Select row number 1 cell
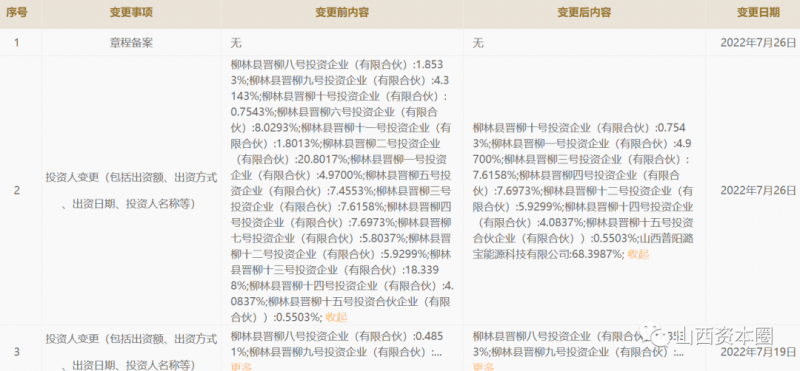 16,43
